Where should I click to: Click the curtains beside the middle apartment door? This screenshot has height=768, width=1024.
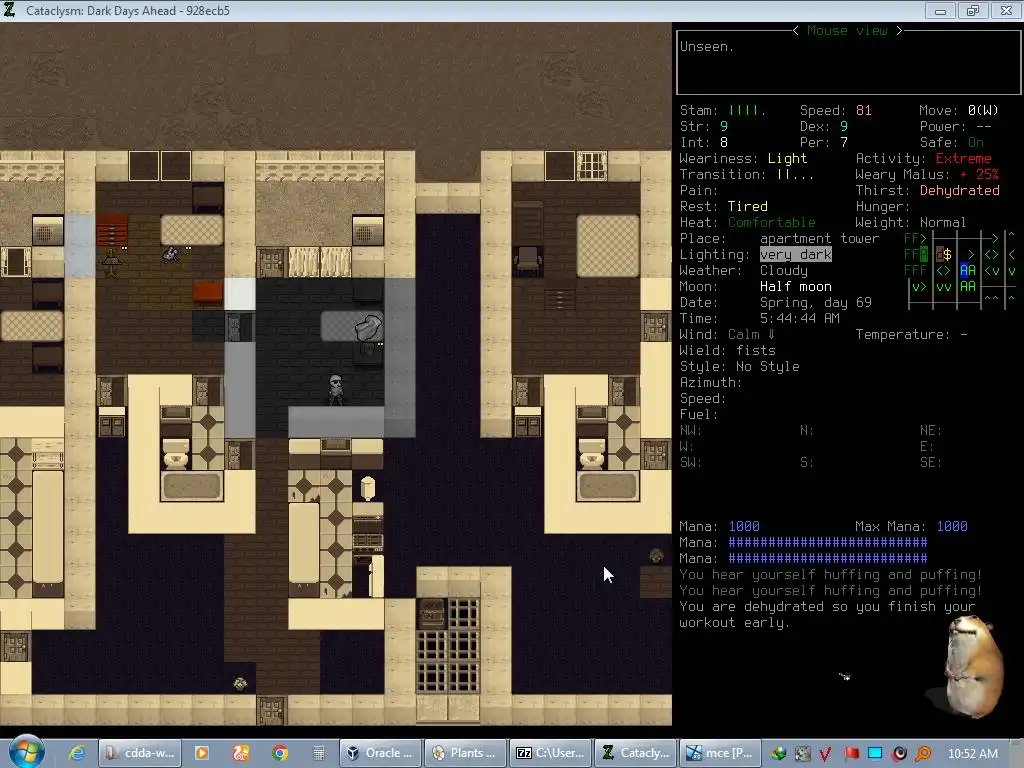pyautogui.click(x=320, y=261)
